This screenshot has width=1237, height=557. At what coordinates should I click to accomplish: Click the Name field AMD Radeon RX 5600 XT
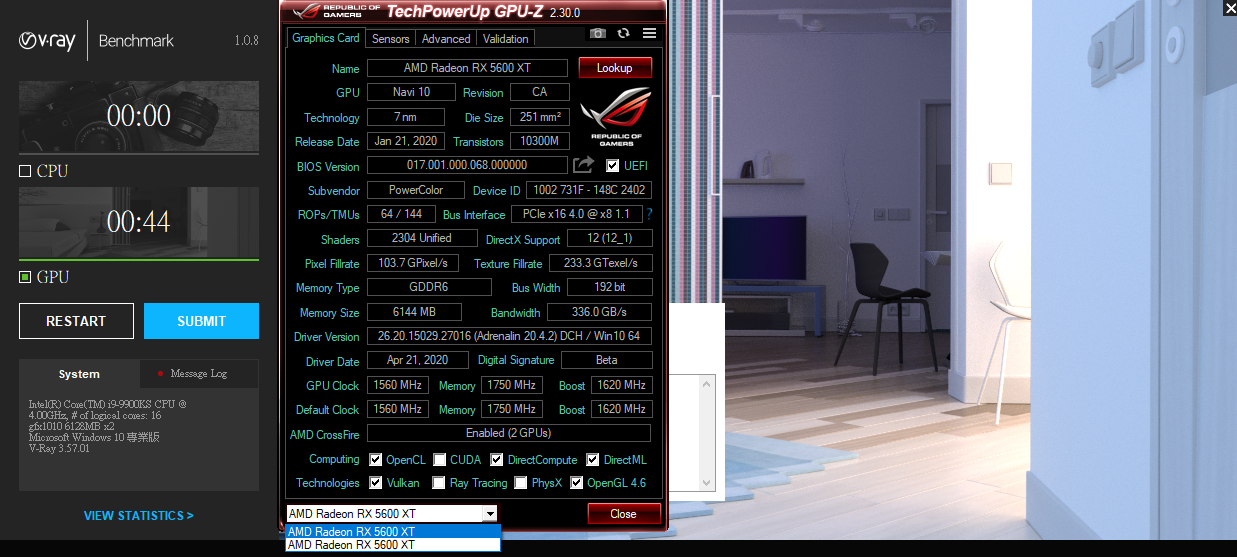click(x=467, y=68)
